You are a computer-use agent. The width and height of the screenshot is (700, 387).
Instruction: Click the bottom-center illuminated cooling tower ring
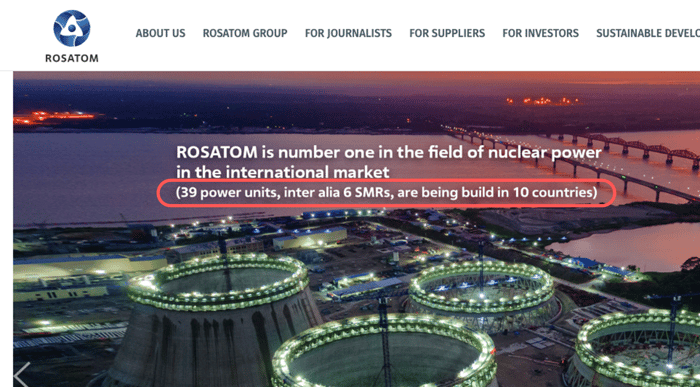tap(384, 350)
